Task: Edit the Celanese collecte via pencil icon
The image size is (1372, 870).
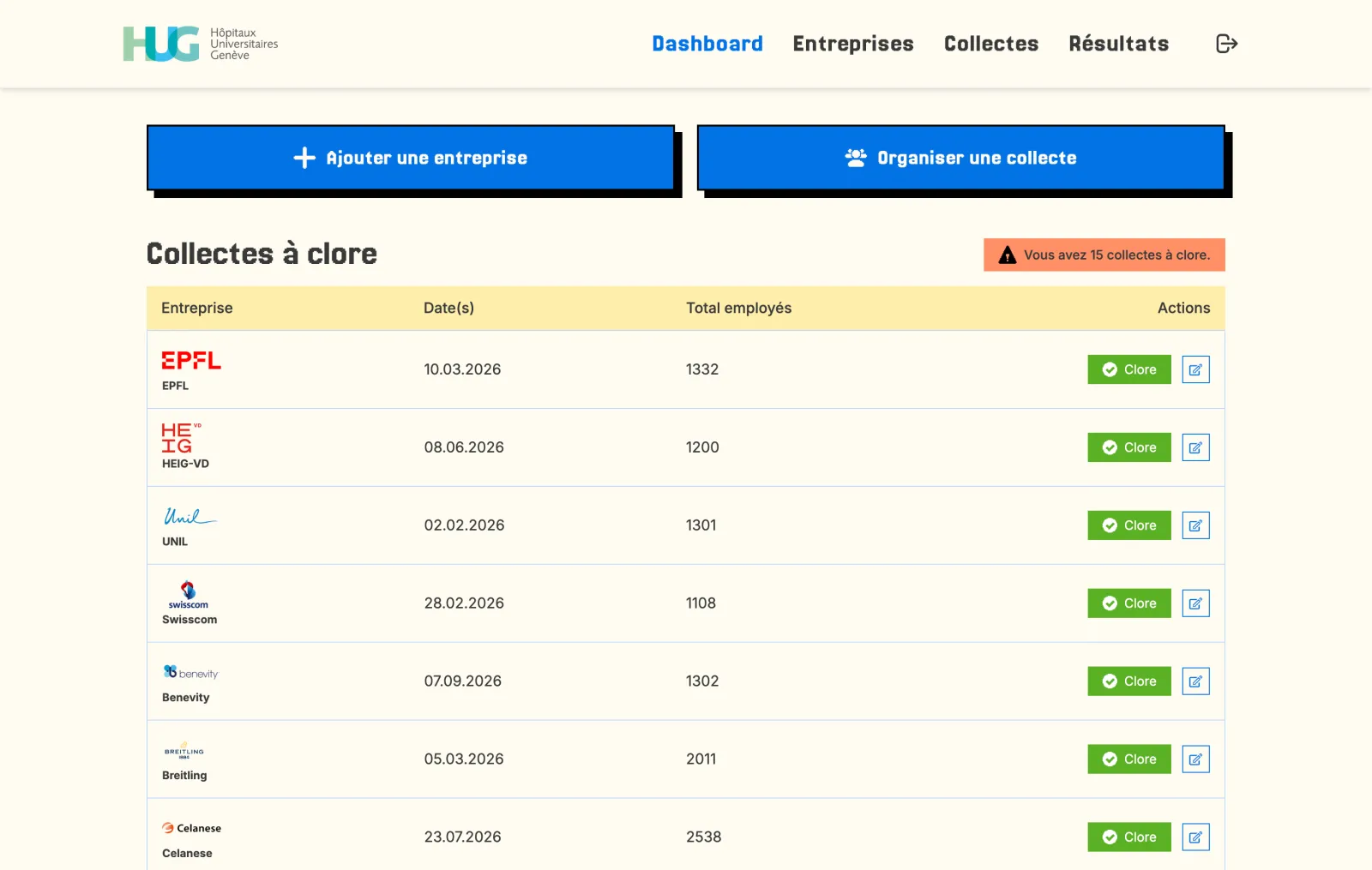Action: (x=1195, y=837)
